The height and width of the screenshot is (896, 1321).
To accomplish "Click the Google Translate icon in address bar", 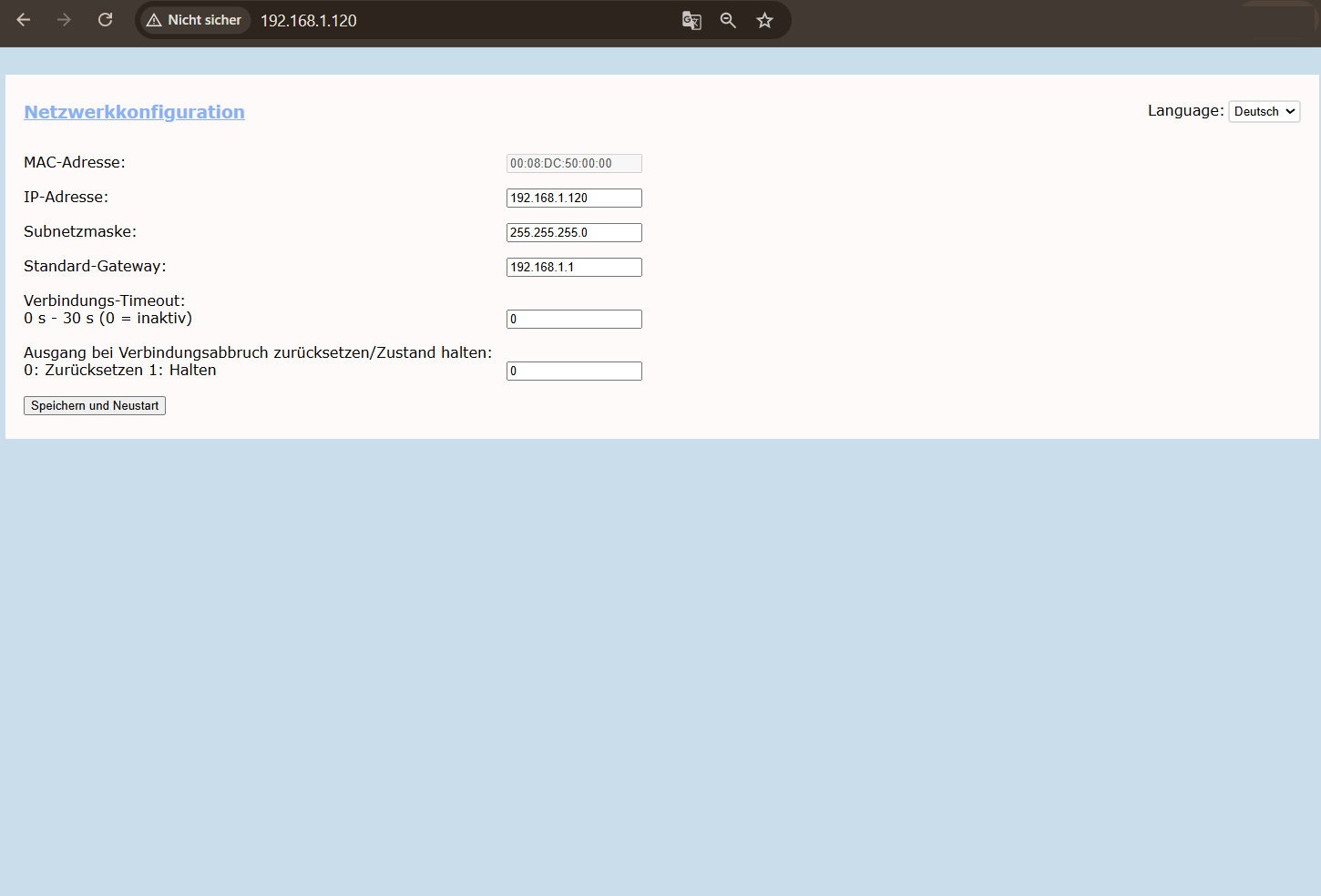I will pos(691,20).
